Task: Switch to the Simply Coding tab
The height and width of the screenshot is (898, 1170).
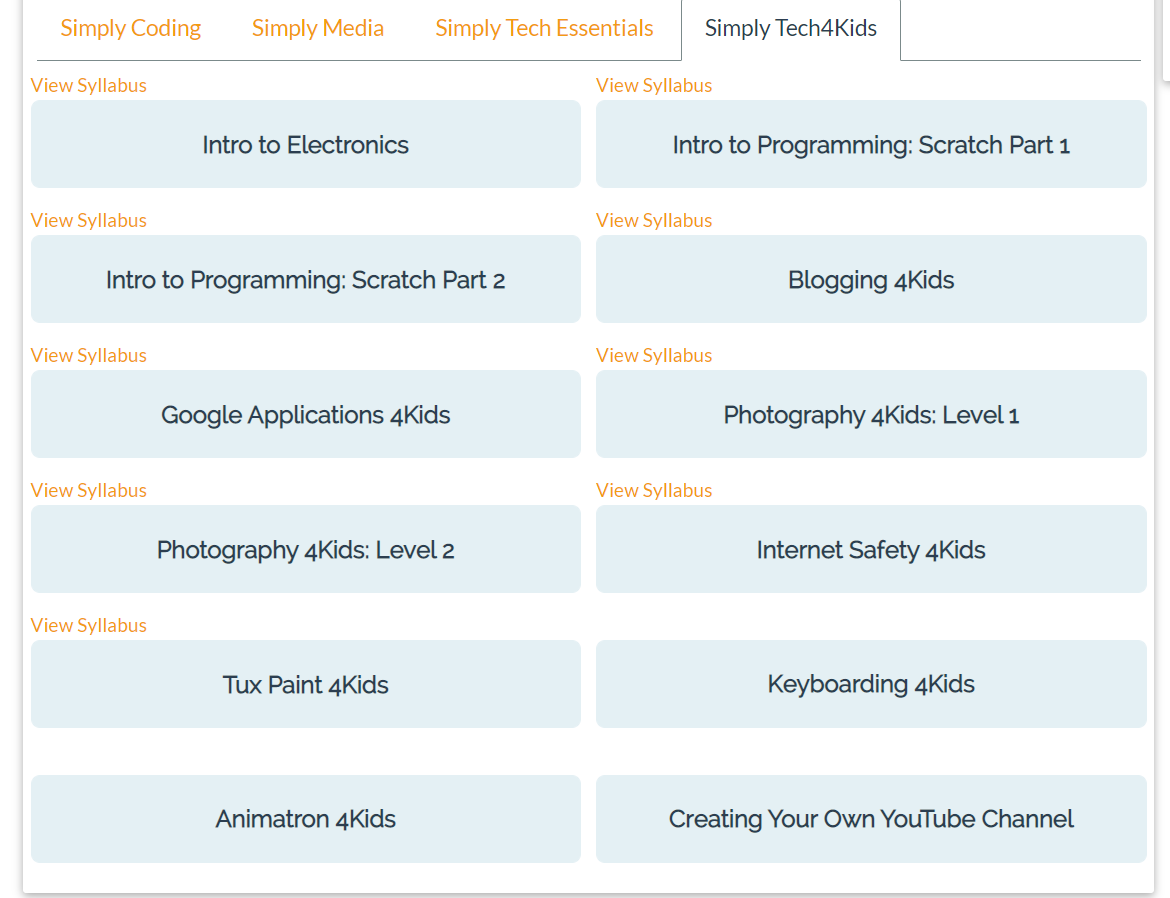Action: [131, 28]
